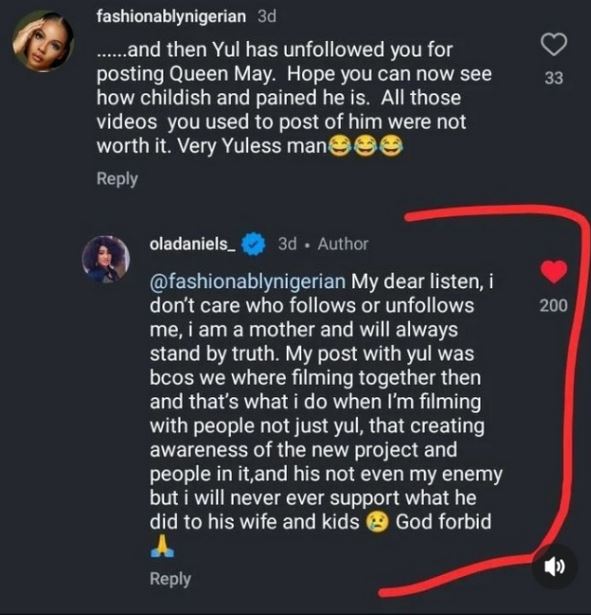Click the praying hands emoji
Screen dimensions: 591x615
tap(162, 546)
